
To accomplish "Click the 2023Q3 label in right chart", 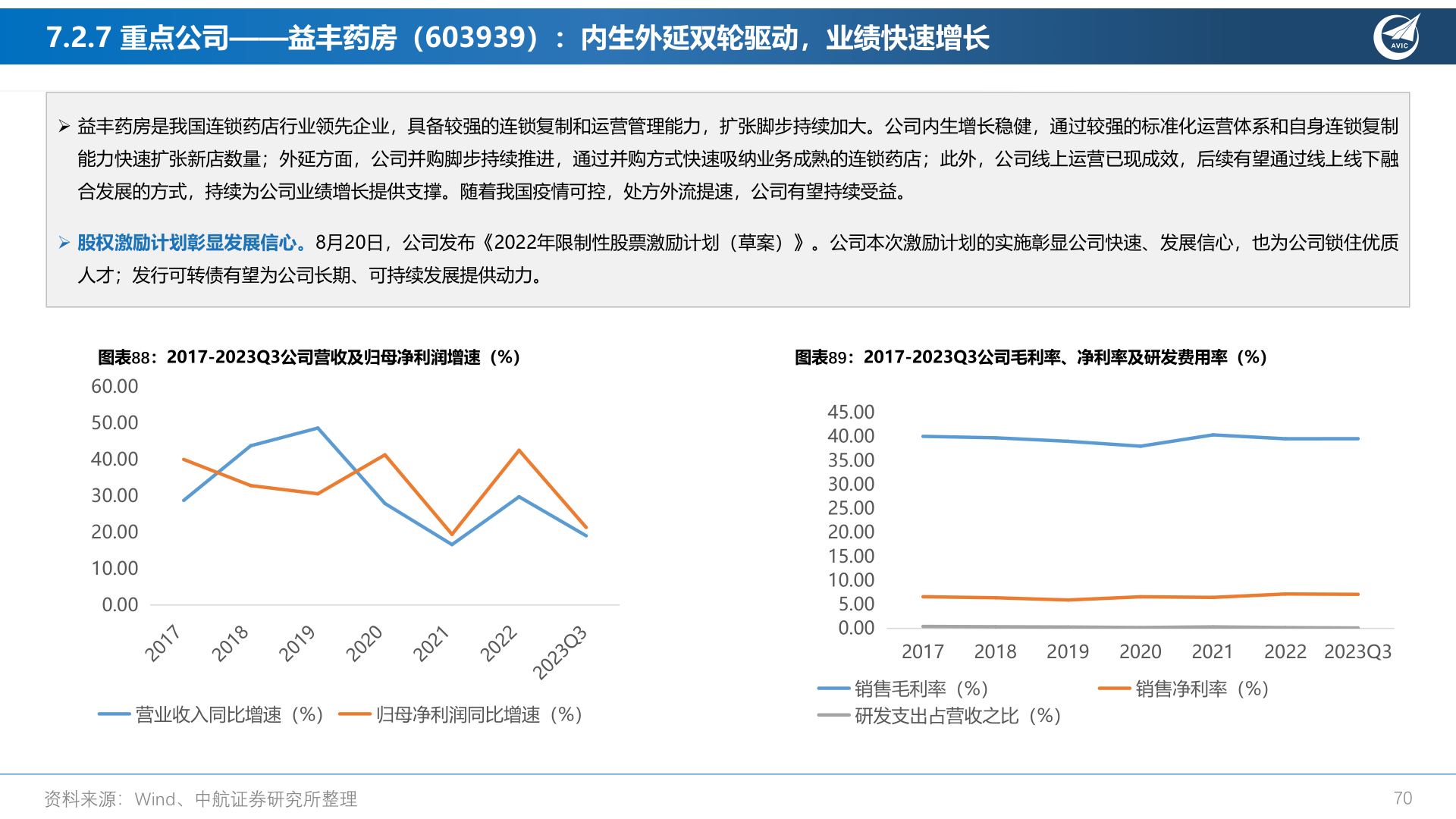I will click(x=1357, y=651).
